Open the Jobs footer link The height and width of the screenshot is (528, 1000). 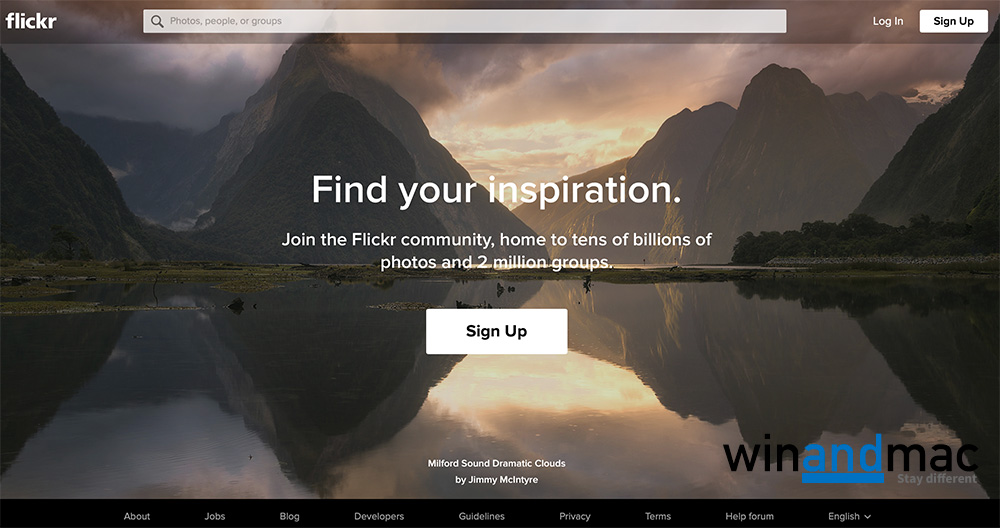click(214, 517)
